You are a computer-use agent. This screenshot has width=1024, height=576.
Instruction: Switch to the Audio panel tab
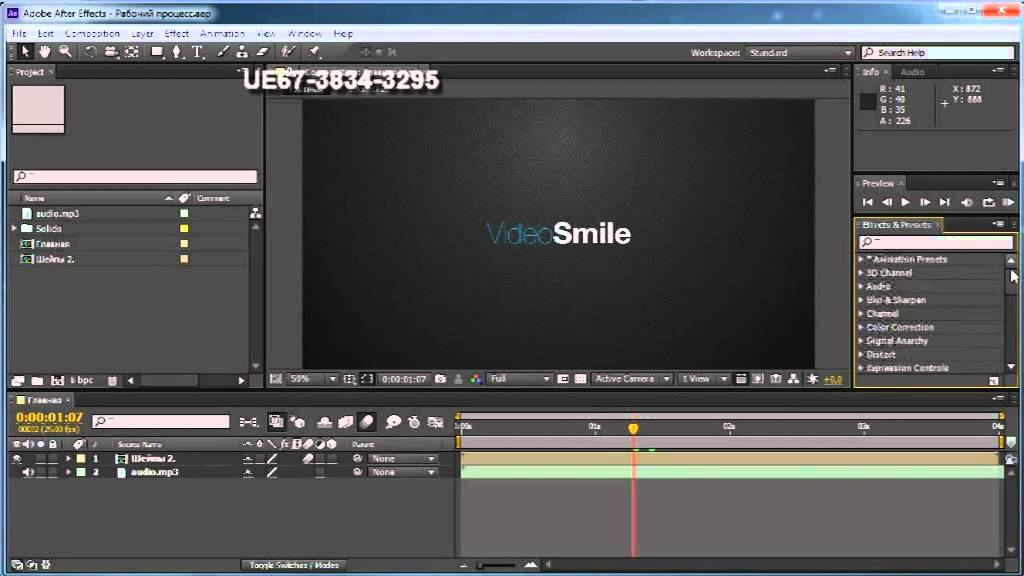tap(912, 72)
